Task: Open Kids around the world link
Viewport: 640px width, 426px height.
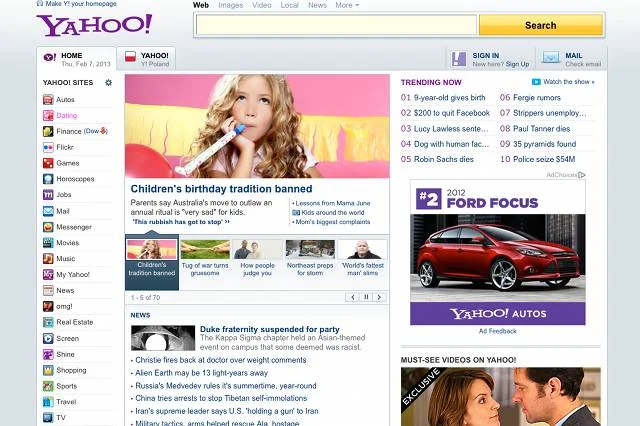Action: [x=333, y=213]
